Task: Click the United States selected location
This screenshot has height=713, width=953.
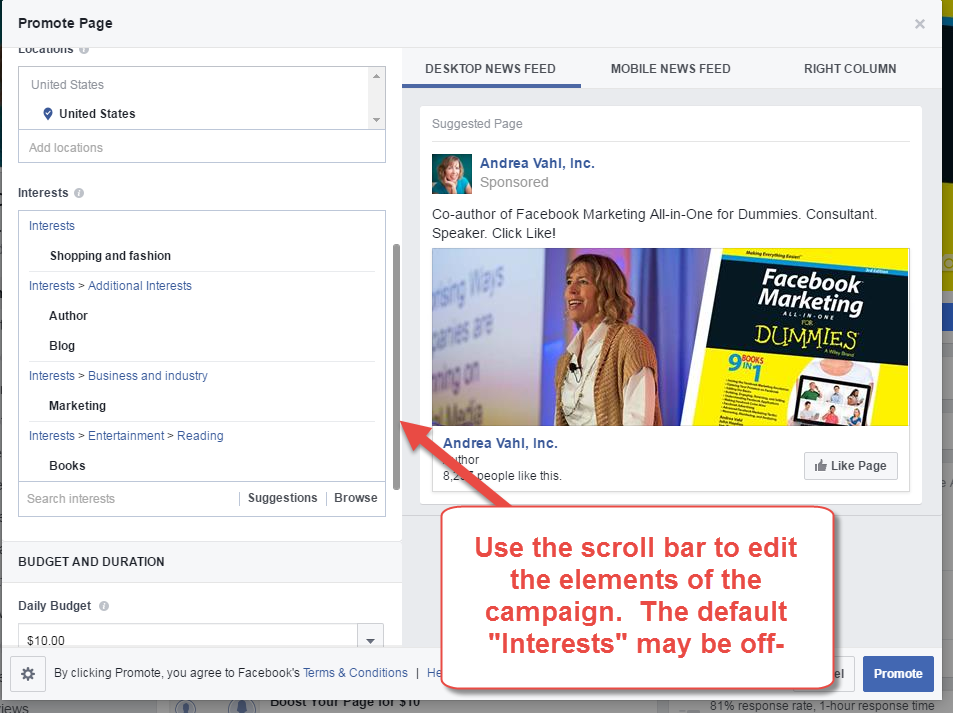Action: pyautogui.click(x=97, y=114)
